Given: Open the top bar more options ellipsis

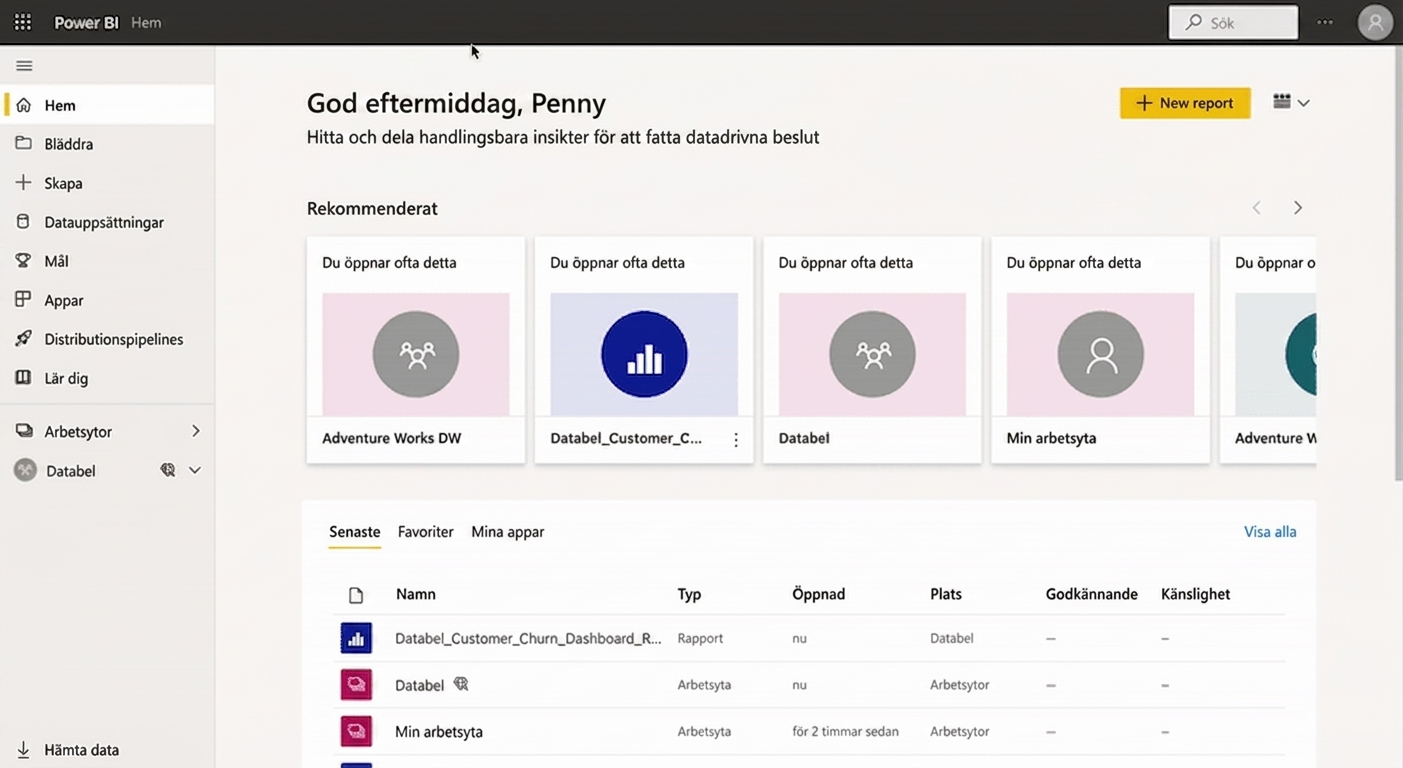Looking at the screenshot, I should [x=1325, y=22].
